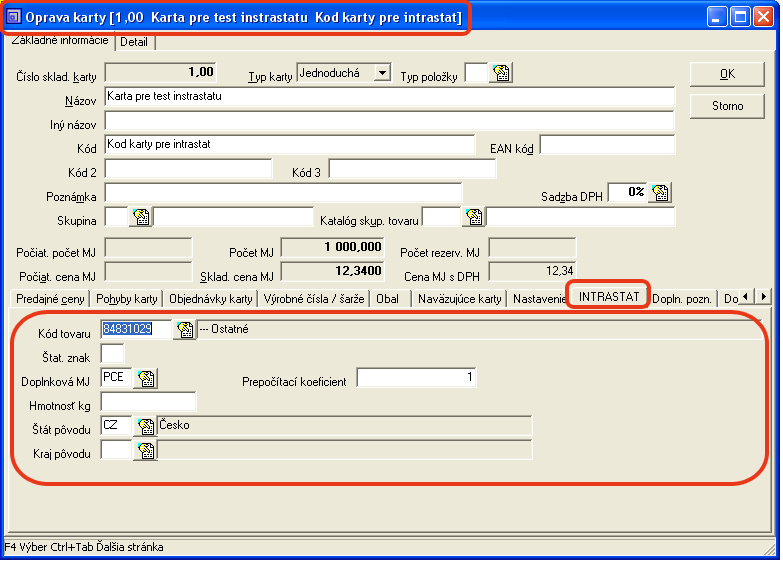This screenshot has width=783, height=563.
Task: Click the 'Česko' country name text
Action: [174, 425]
